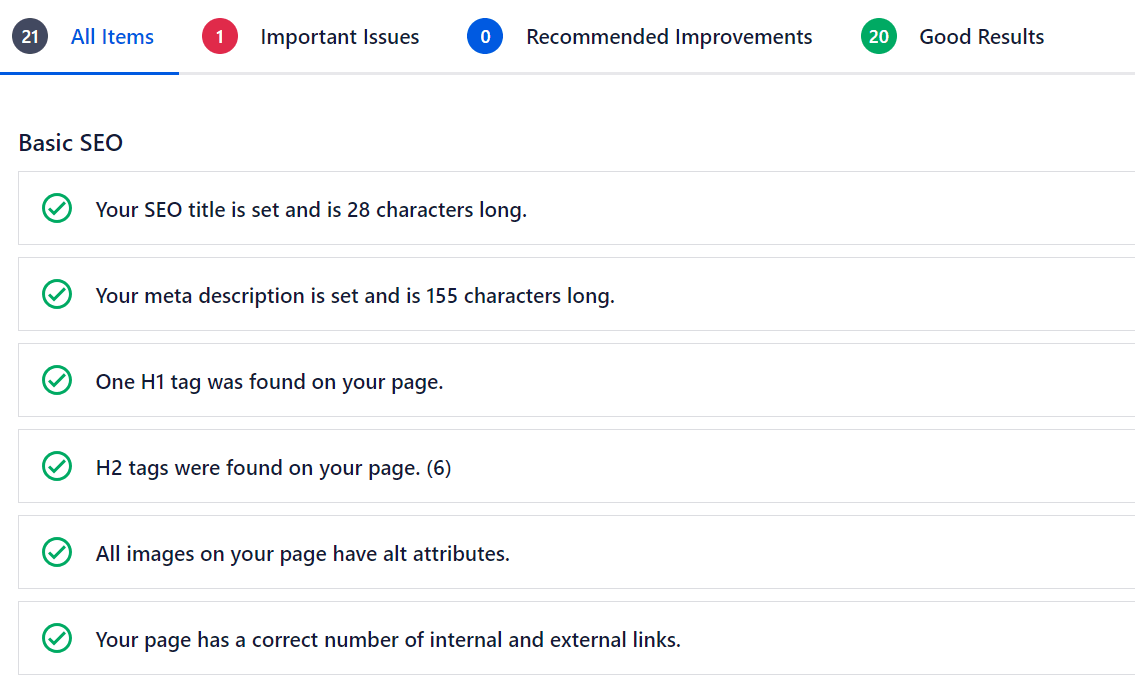Click the green badge showing 20 good results
The width and height of the screenshot is (1135, 691).
click(x=878, y=36)
